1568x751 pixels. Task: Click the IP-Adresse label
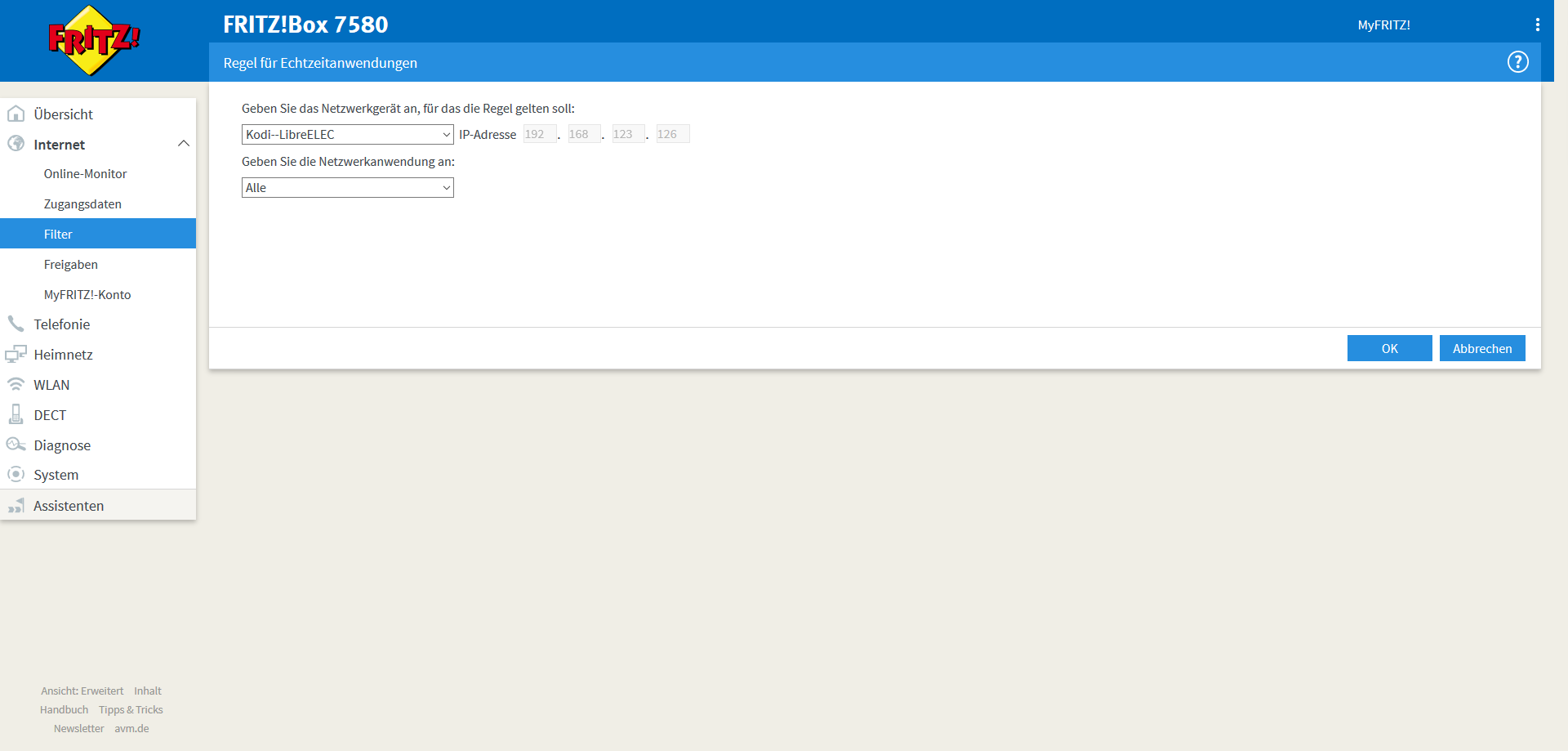tap(488, 134)
